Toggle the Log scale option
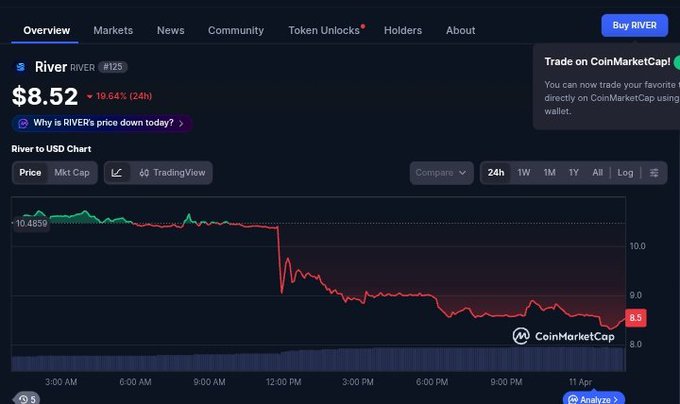The height and width of the screenshot is (404, 680). click(x=625, y=173)
